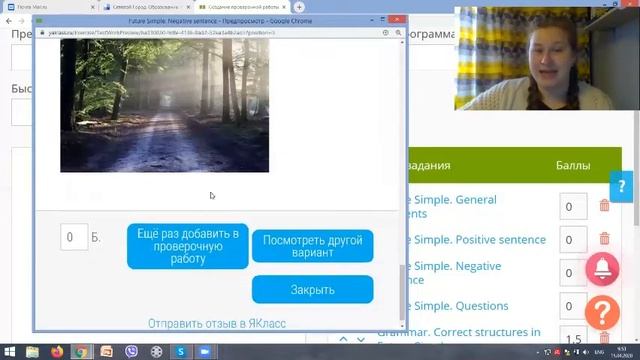Click the move-up arrow below the preview window
Image resolution: width=640 pixels, height=360 pixels.
click(x=343, y=339)
